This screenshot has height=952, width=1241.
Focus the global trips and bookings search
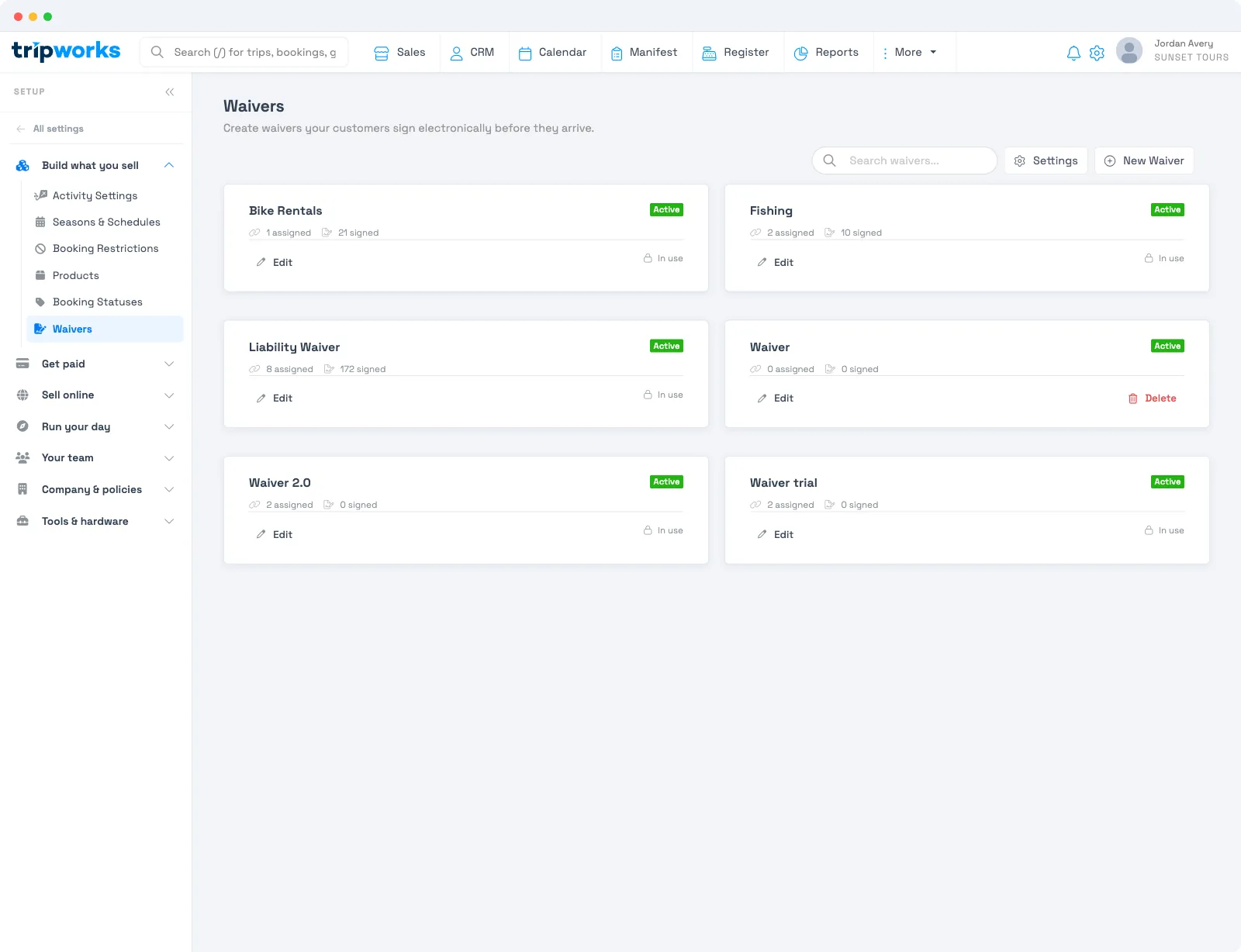coord(244,52)
